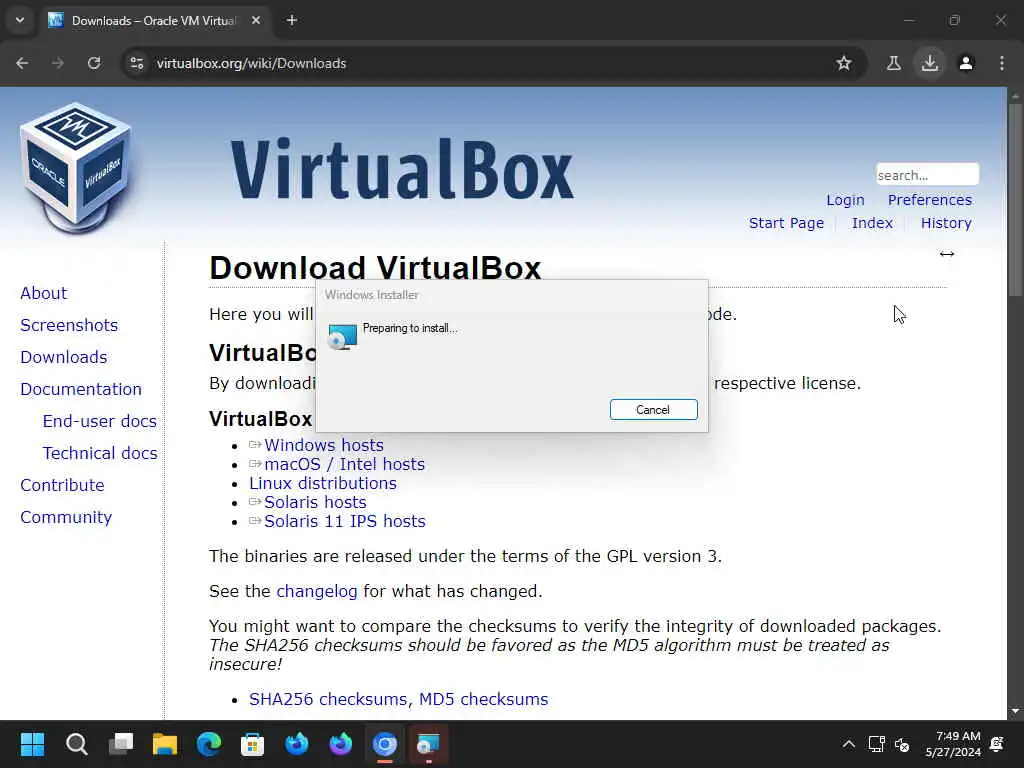Bookmark this page with the star icon
Screen dimensions: 1024x768
pos(844,63)
